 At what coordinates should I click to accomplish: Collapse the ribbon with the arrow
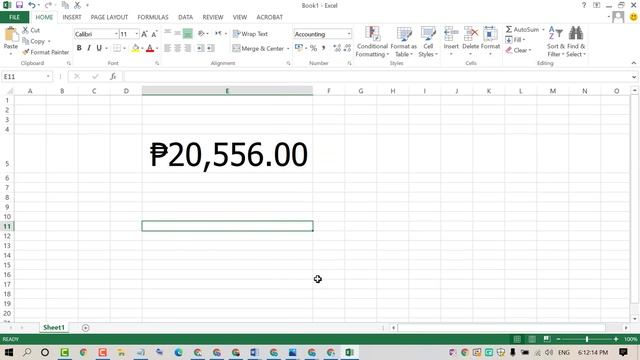[633, 63]
